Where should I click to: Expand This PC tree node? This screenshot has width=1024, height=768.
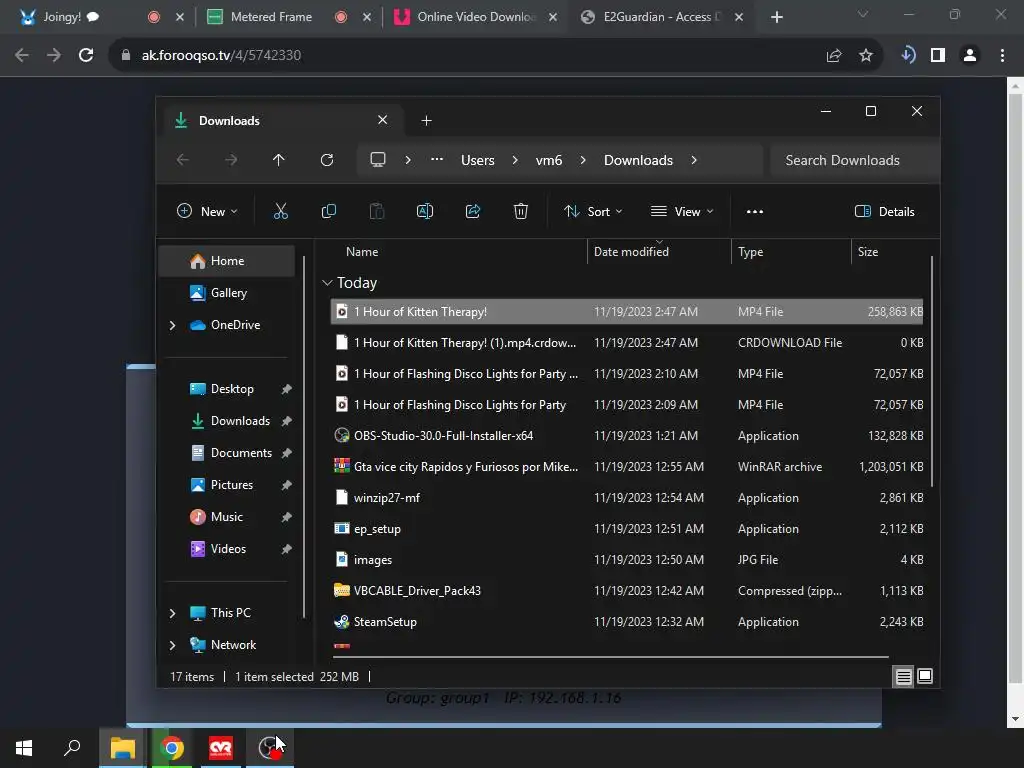click(172, 613)
